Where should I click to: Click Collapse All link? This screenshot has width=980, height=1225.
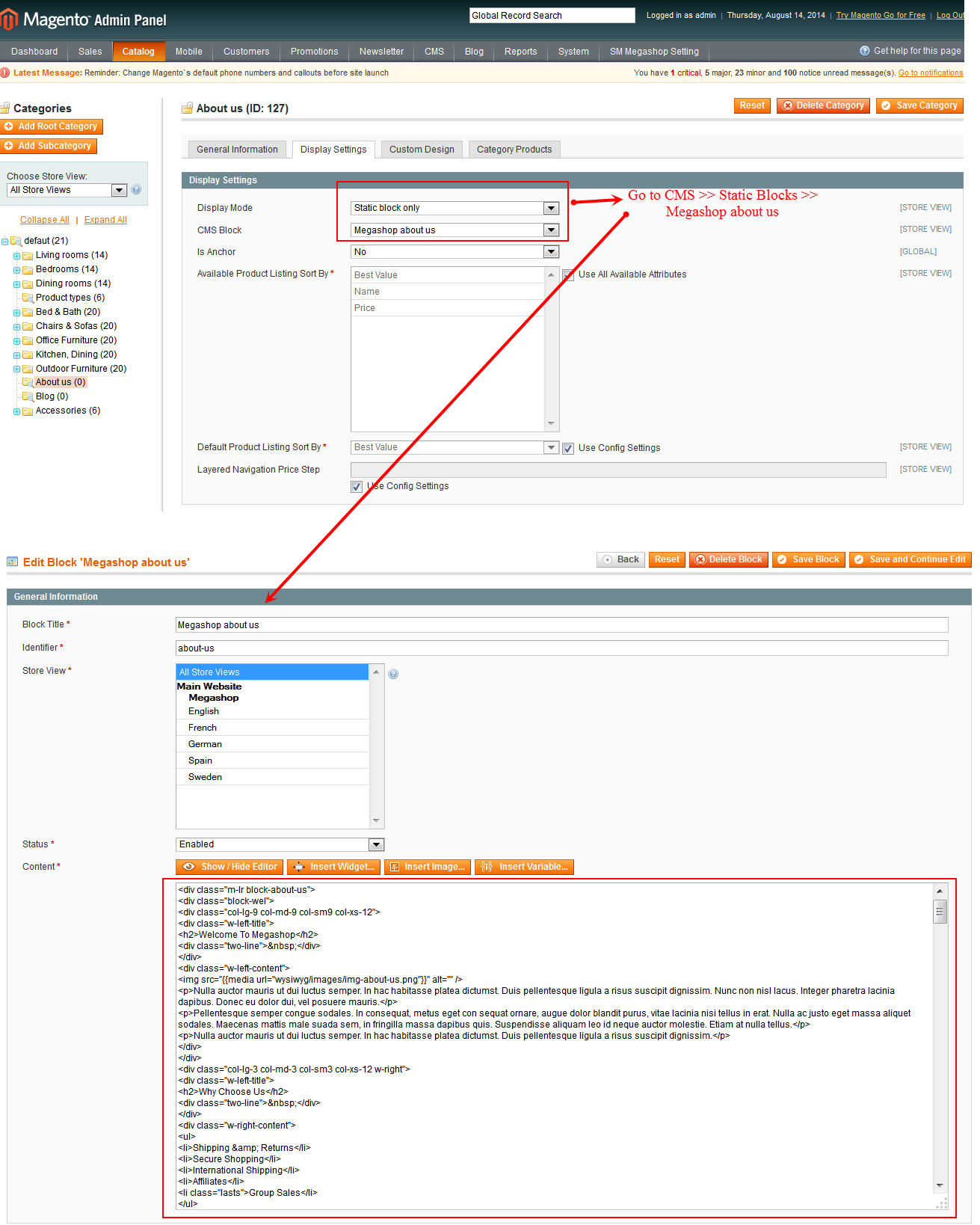45,220
